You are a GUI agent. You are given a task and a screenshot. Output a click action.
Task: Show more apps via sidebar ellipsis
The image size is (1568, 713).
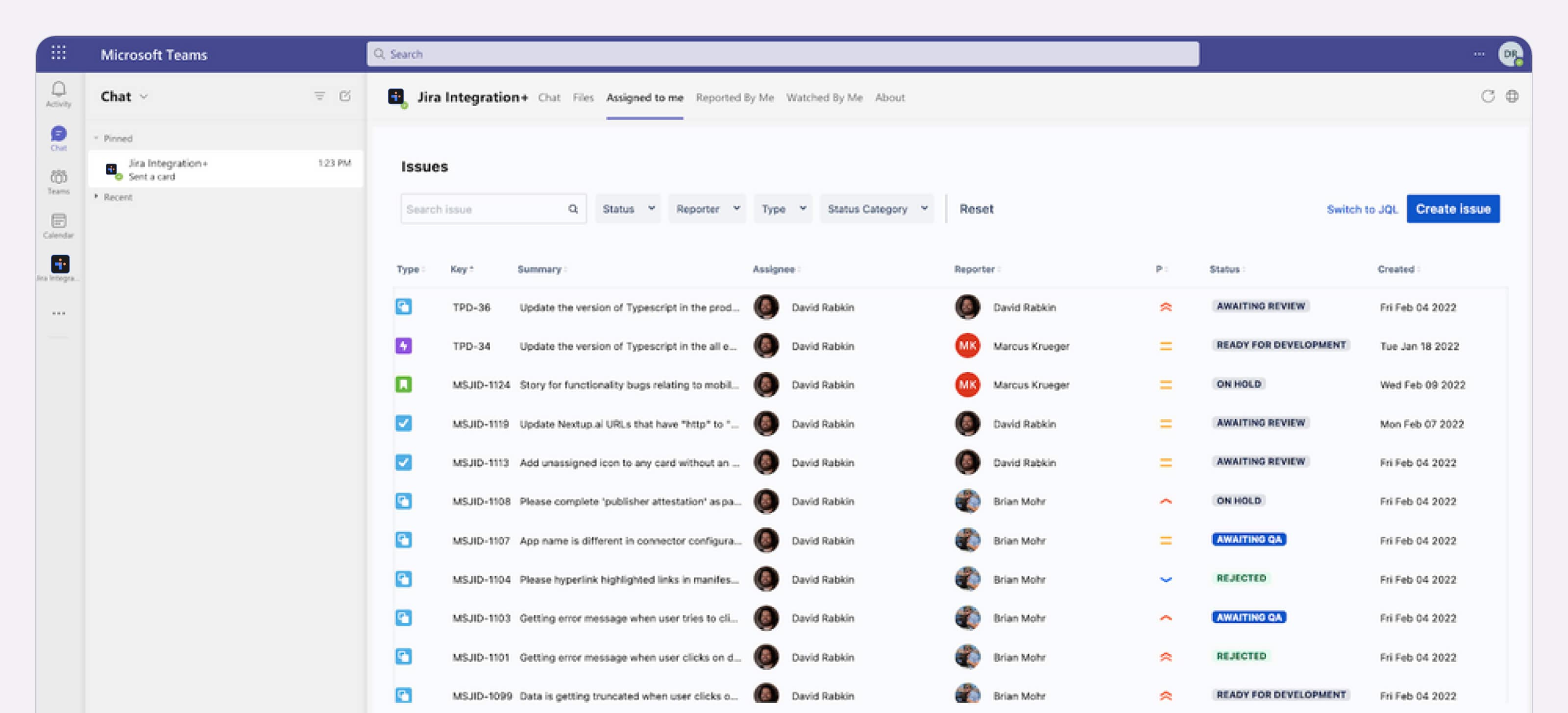click(x=58, y=313)
